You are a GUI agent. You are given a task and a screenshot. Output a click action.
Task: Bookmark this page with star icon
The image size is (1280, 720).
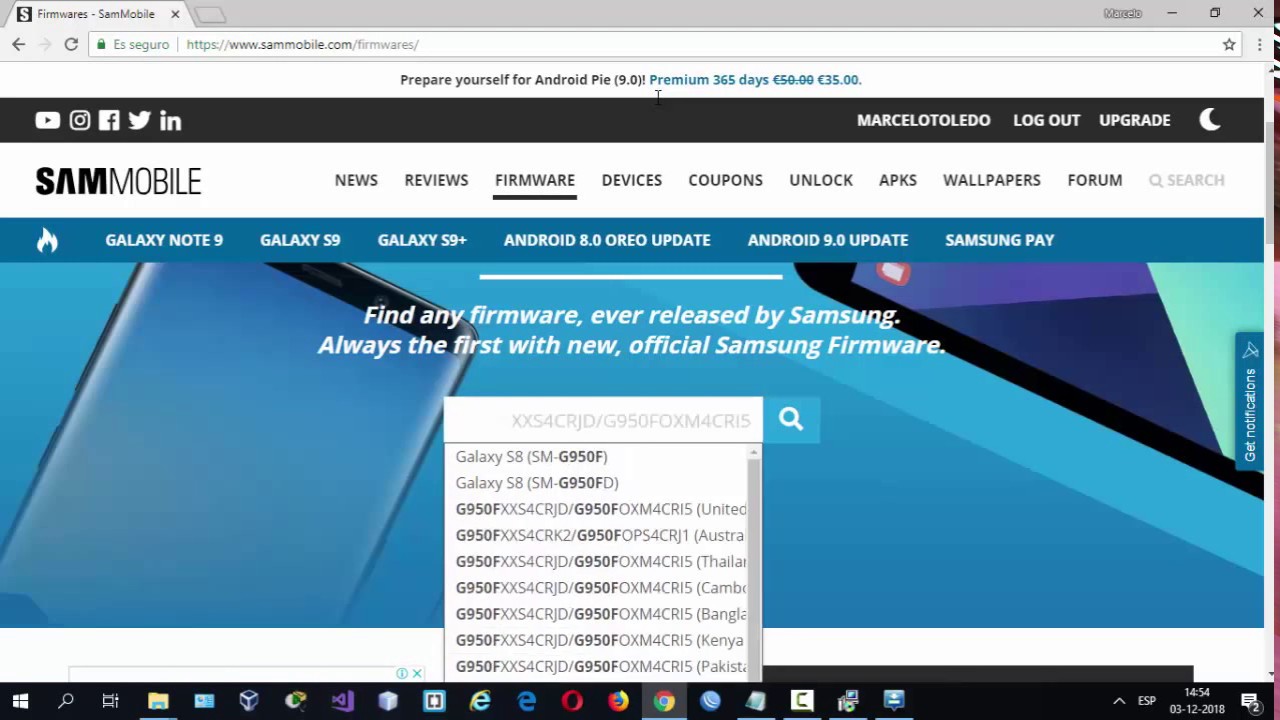point(1229,44)
